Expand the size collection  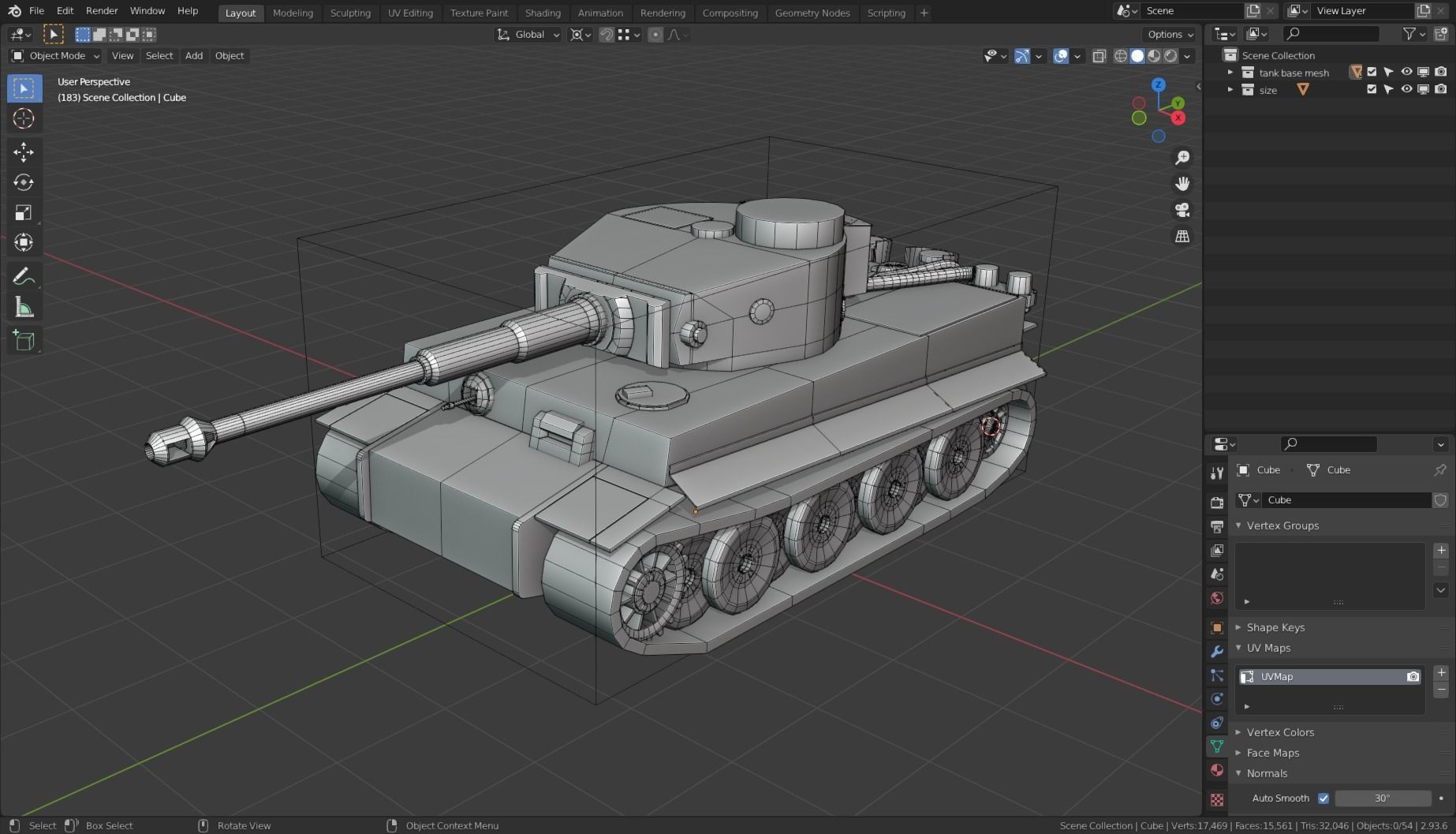click(1230, 90)
